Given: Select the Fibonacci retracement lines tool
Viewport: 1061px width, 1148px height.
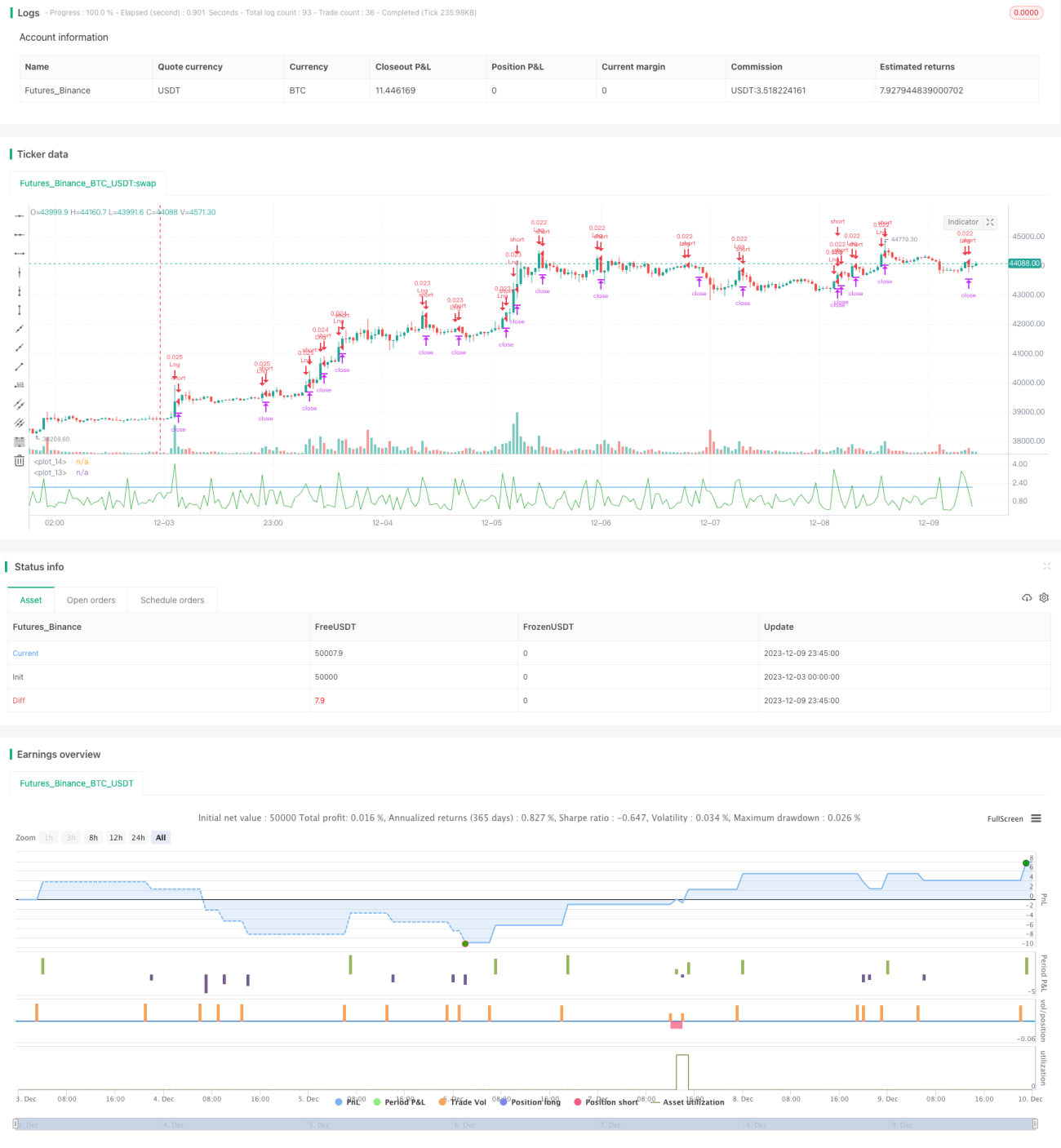Looking at the screenshot, I should [20, 441].
